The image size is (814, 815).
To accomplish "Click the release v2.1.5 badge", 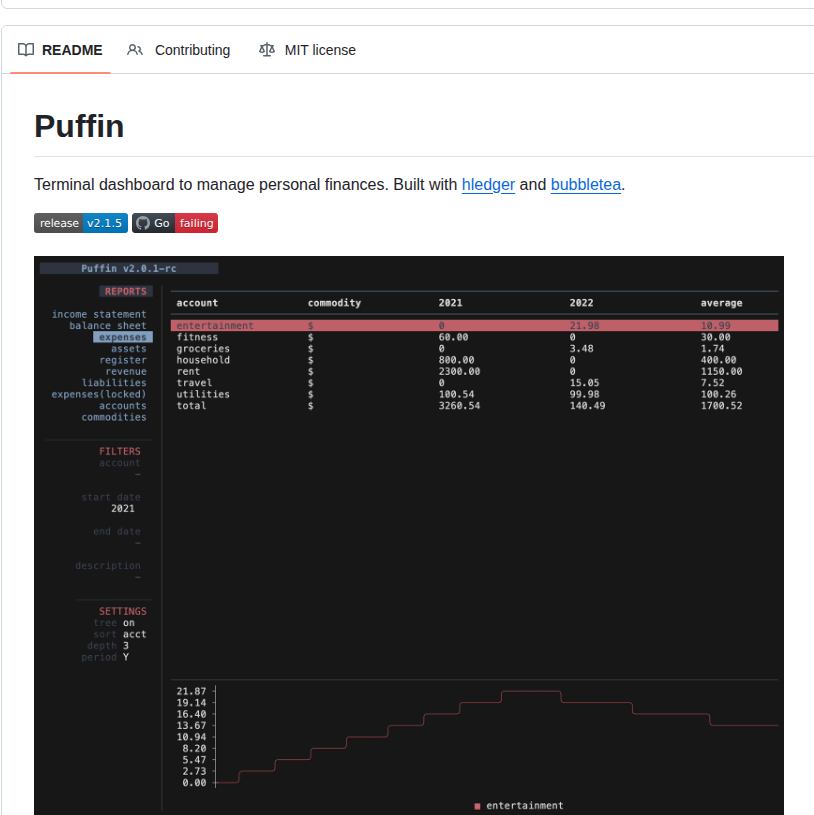I will coord(81,223).
